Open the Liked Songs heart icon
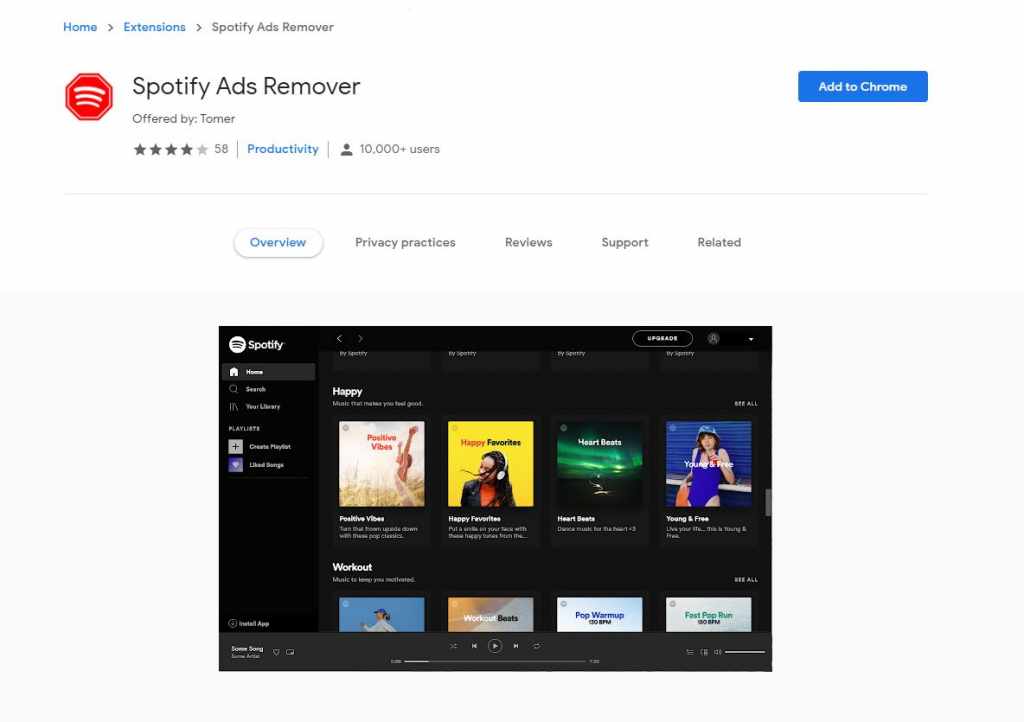Image resolution: width=1024 pixels, height=722 pixels. (x=236, y=465)
